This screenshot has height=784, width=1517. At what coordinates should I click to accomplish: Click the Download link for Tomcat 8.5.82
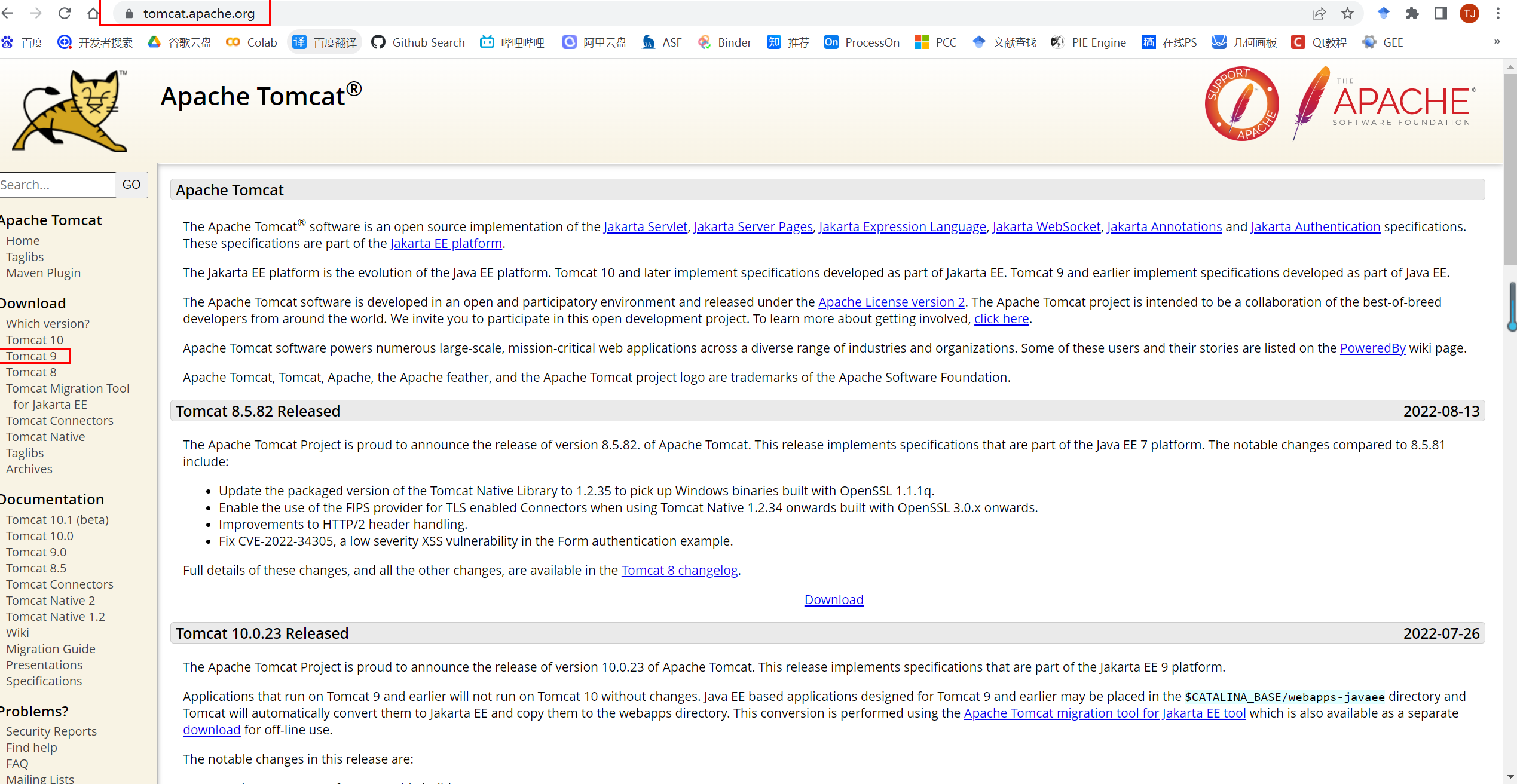(x=833, y=599)
